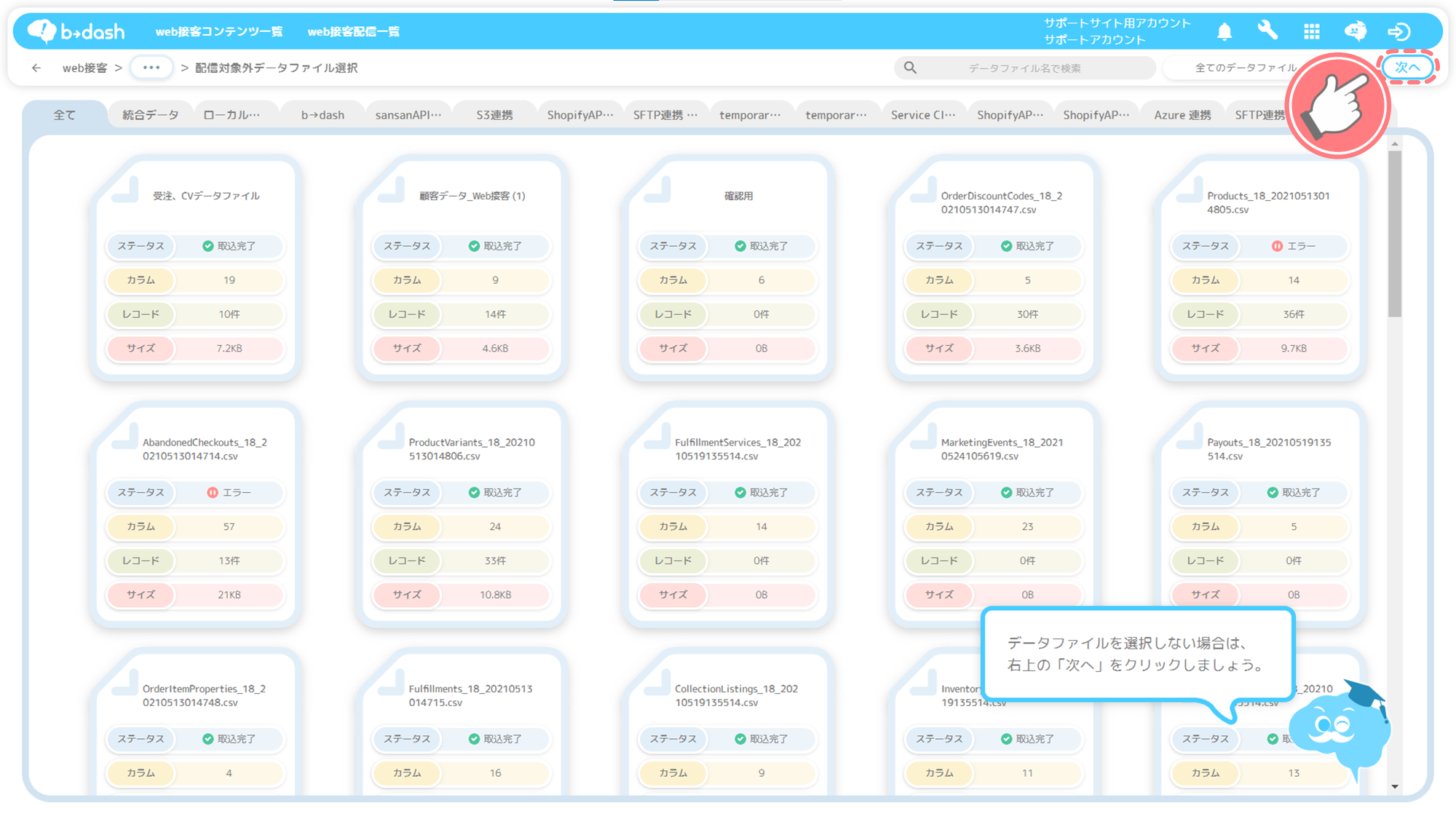Switch to the ローカル tab
The height and width of the screenshot is (819, 1456).
pos(232,115)
